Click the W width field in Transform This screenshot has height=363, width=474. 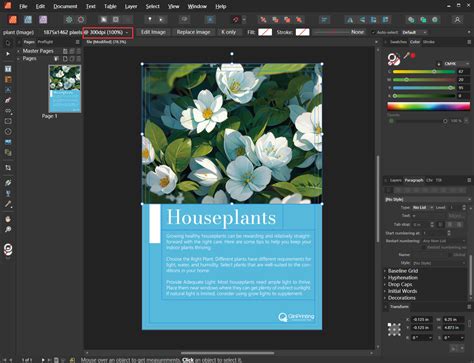pos(453,319)
